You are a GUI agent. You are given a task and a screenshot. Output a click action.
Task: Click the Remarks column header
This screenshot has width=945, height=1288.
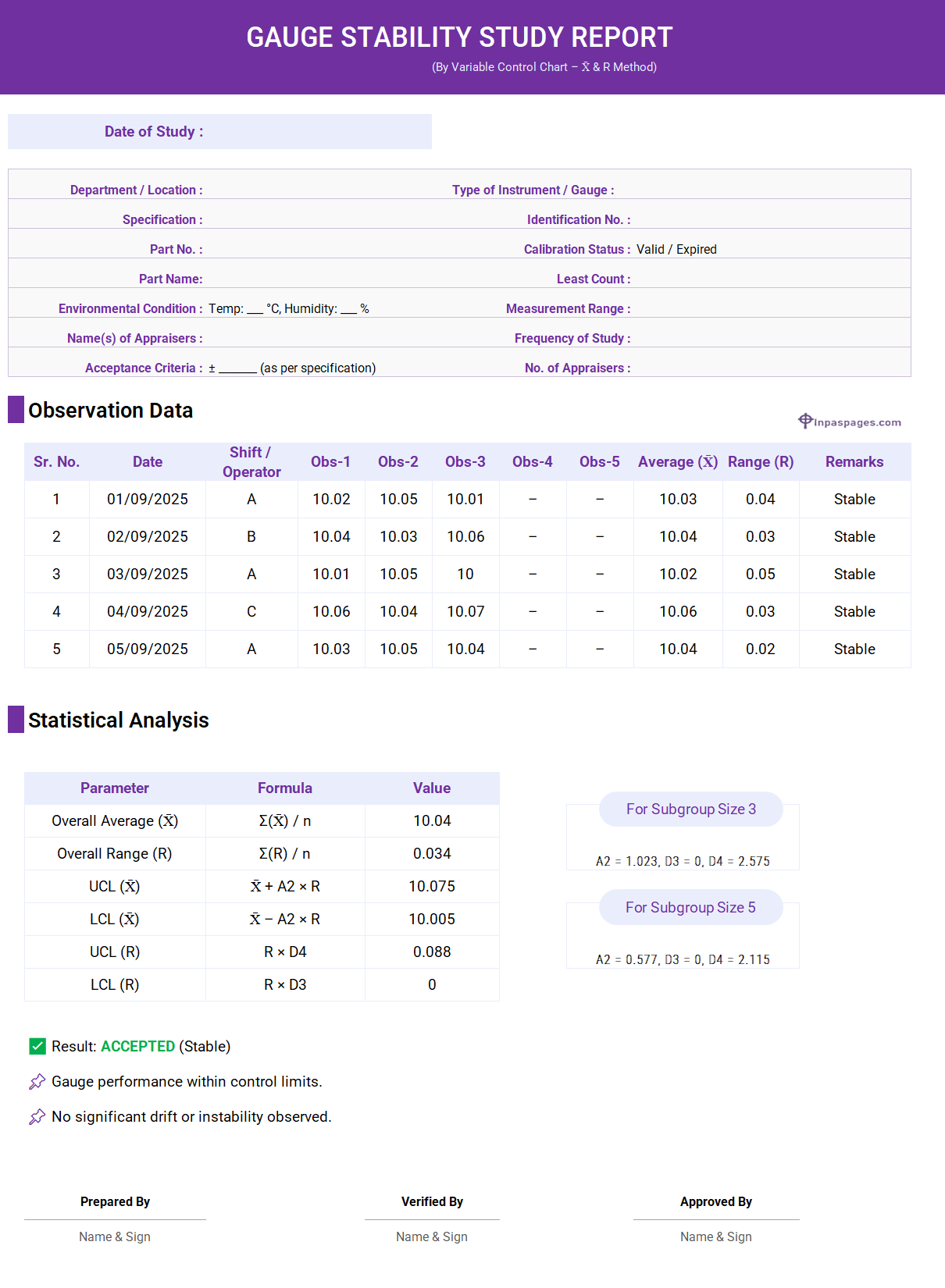click(854, 462)
